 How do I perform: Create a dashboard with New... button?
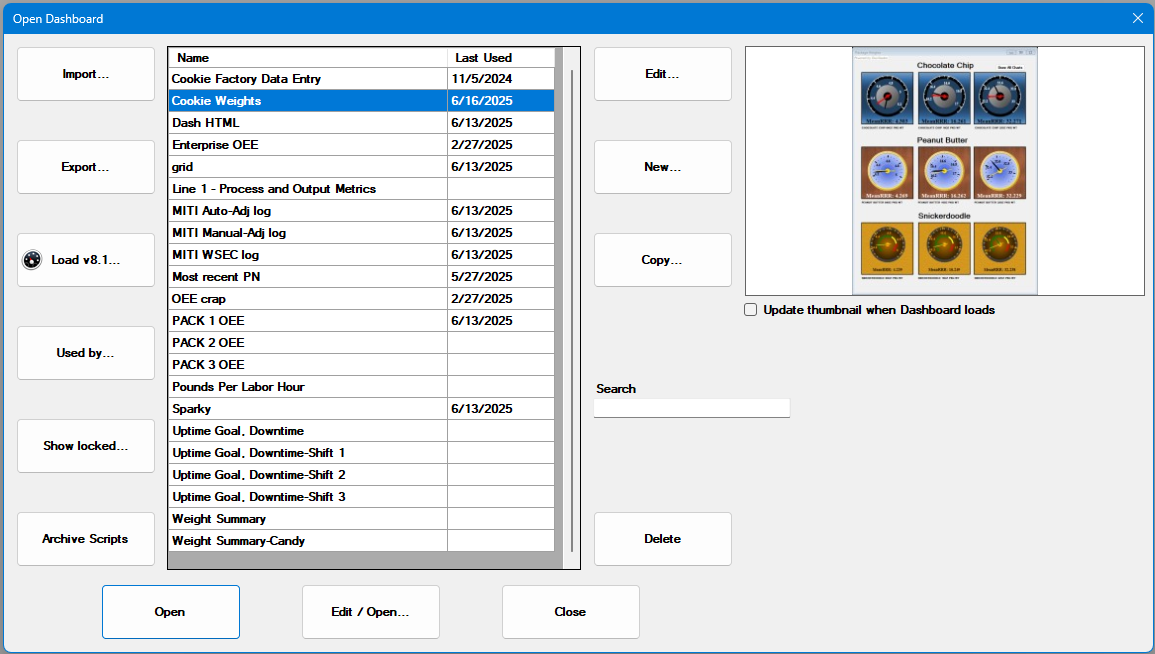[x=662, y=167]
